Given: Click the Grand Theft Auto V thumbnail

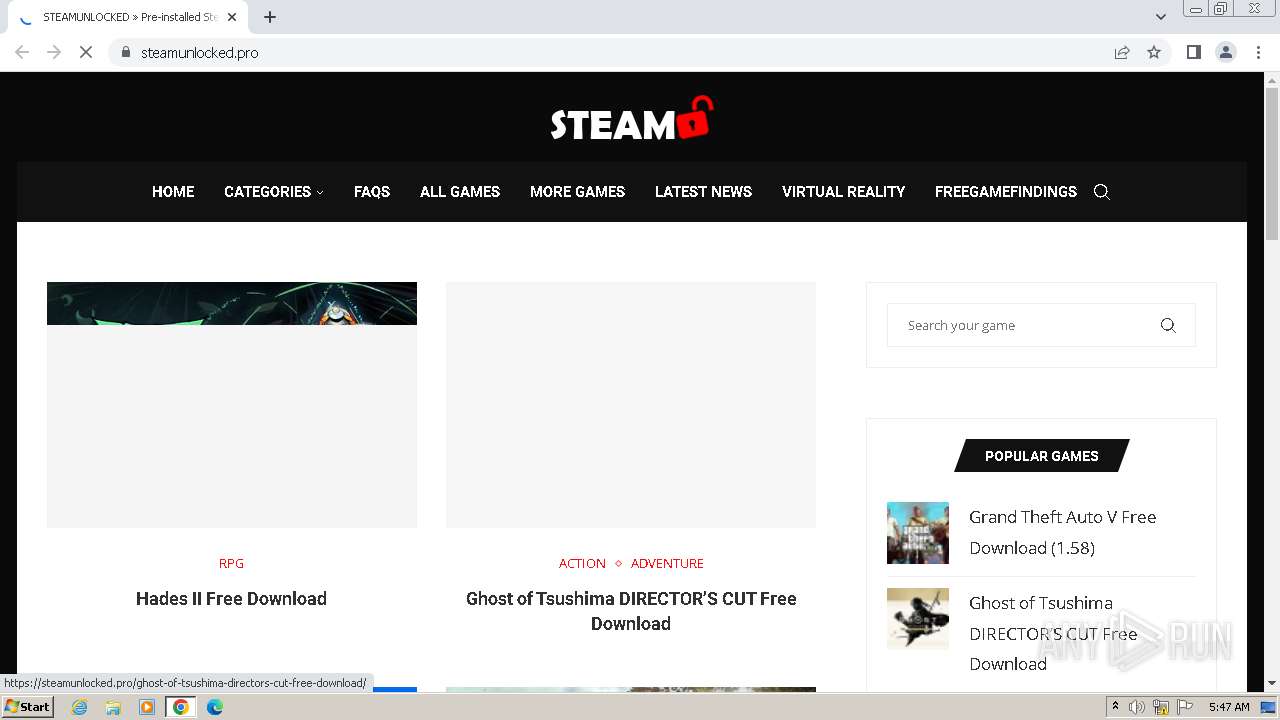Looking at the screenshot, I should (x=918, y=533).
